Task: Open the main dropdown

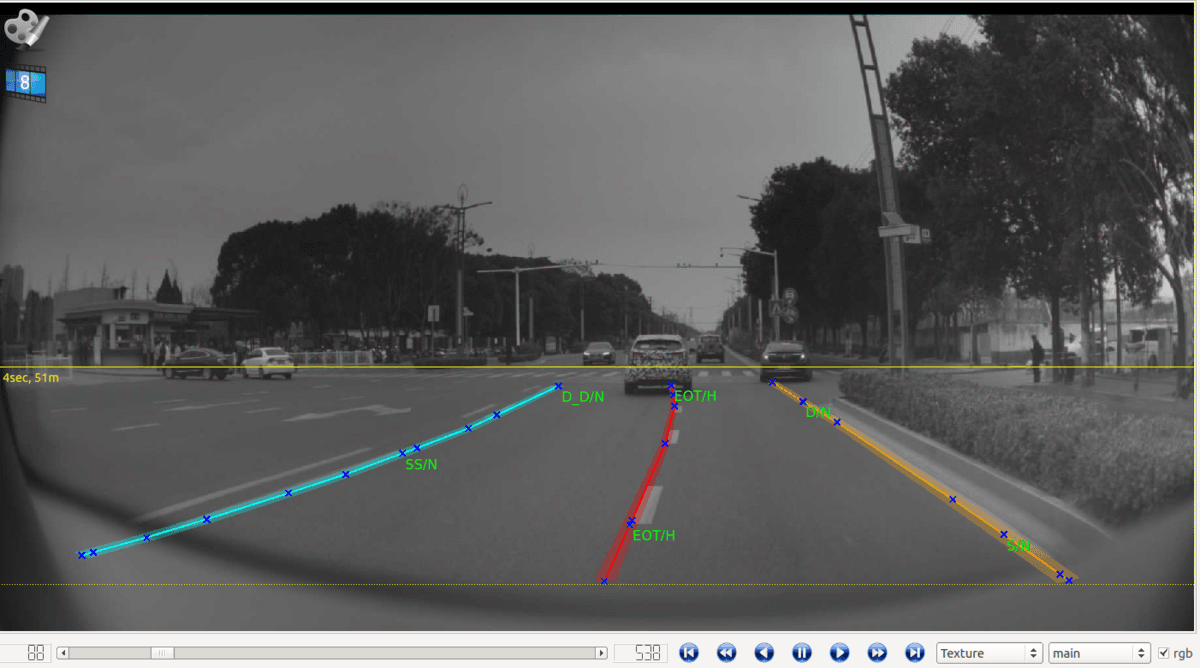Action: [1099, 653]
